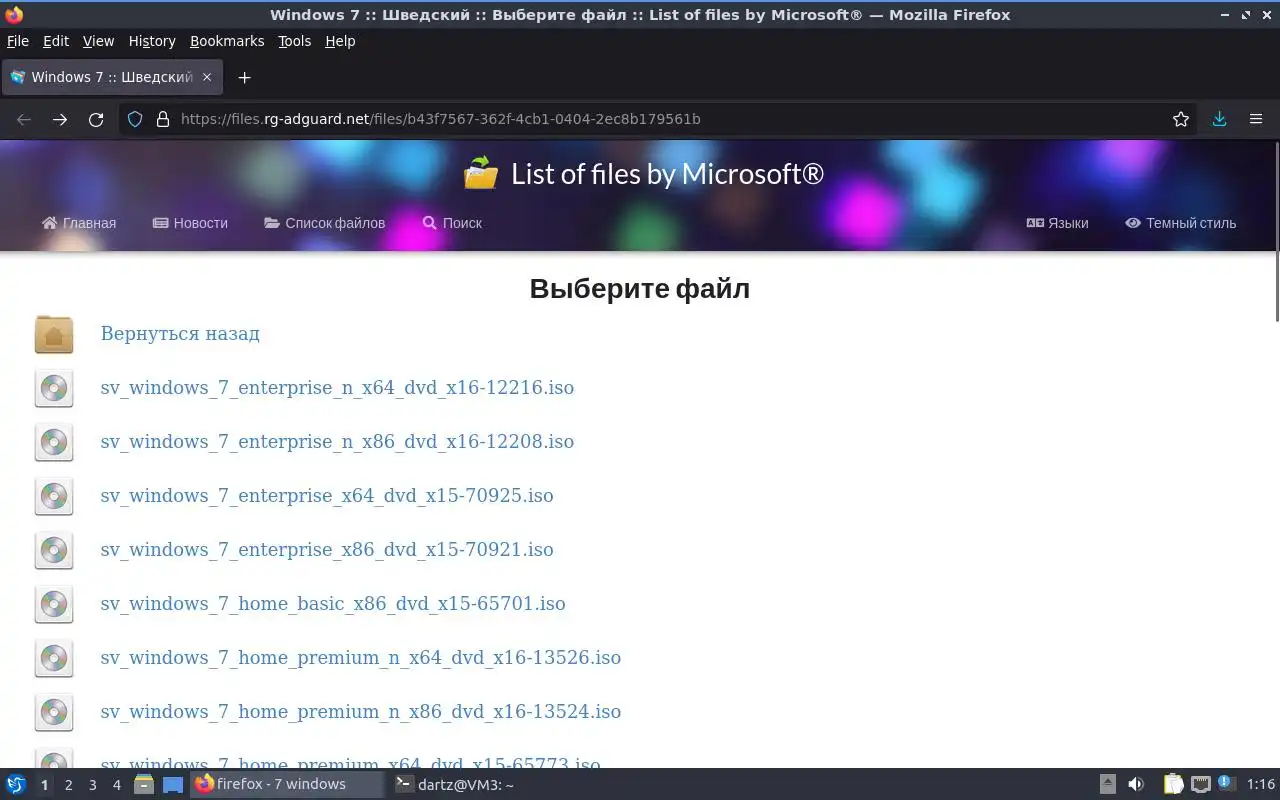This screenshot has width=1280, height=800.
Task: Switch to workspace 2
Action: point(68,785)
